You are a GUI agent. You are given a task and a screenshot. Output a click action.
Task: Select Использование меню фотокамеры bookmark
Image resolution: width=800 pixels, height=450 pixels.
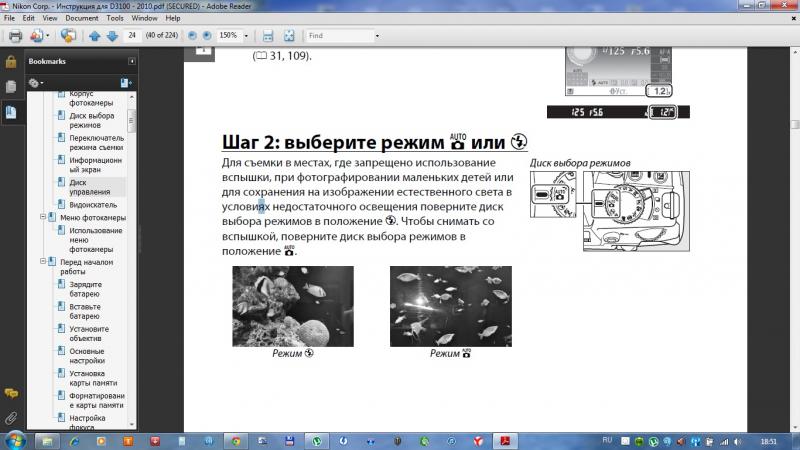95,240
